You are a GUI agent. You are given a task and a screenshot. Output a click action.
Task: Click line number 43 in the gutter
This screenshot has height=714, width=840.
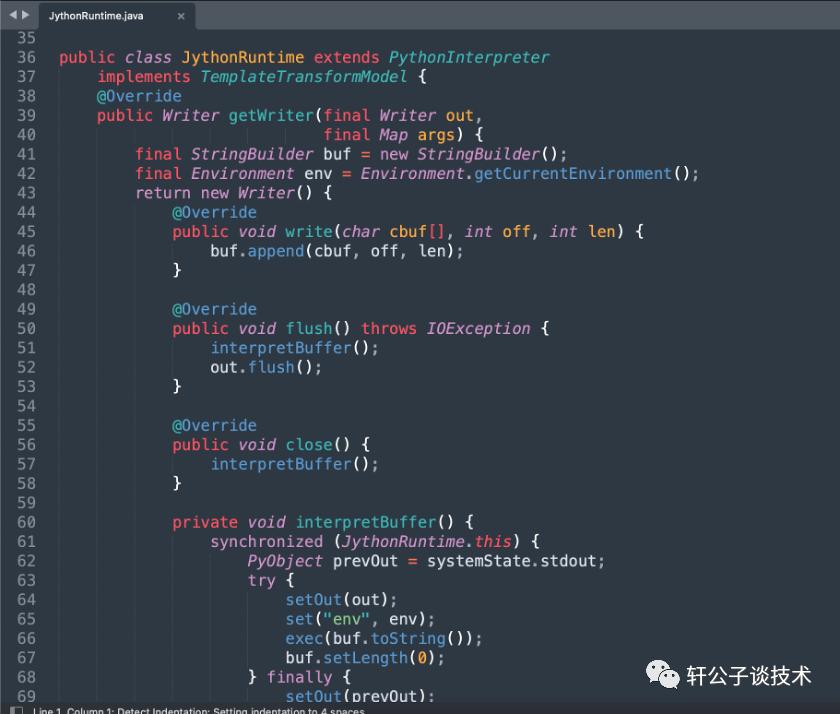pos(26,193)
